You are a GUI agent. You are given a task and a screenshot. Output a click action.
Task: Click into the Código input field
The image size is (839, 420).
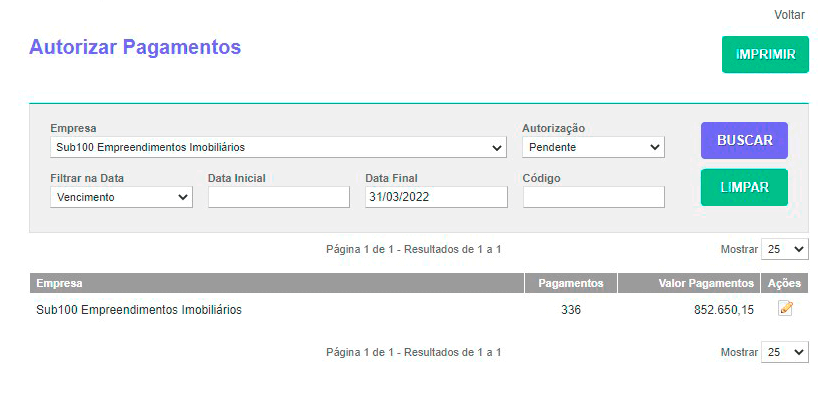click(593, 197)
